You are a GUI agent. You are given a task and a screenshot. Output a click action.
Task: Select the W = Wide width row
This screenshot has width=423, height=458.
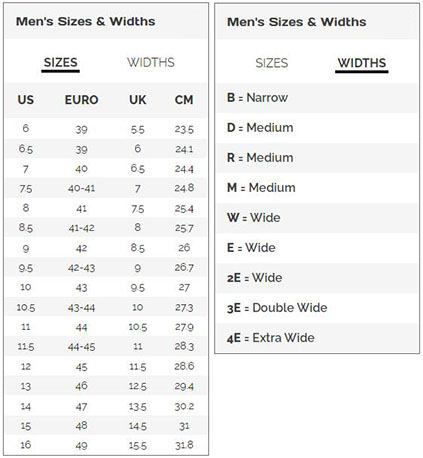317,218
